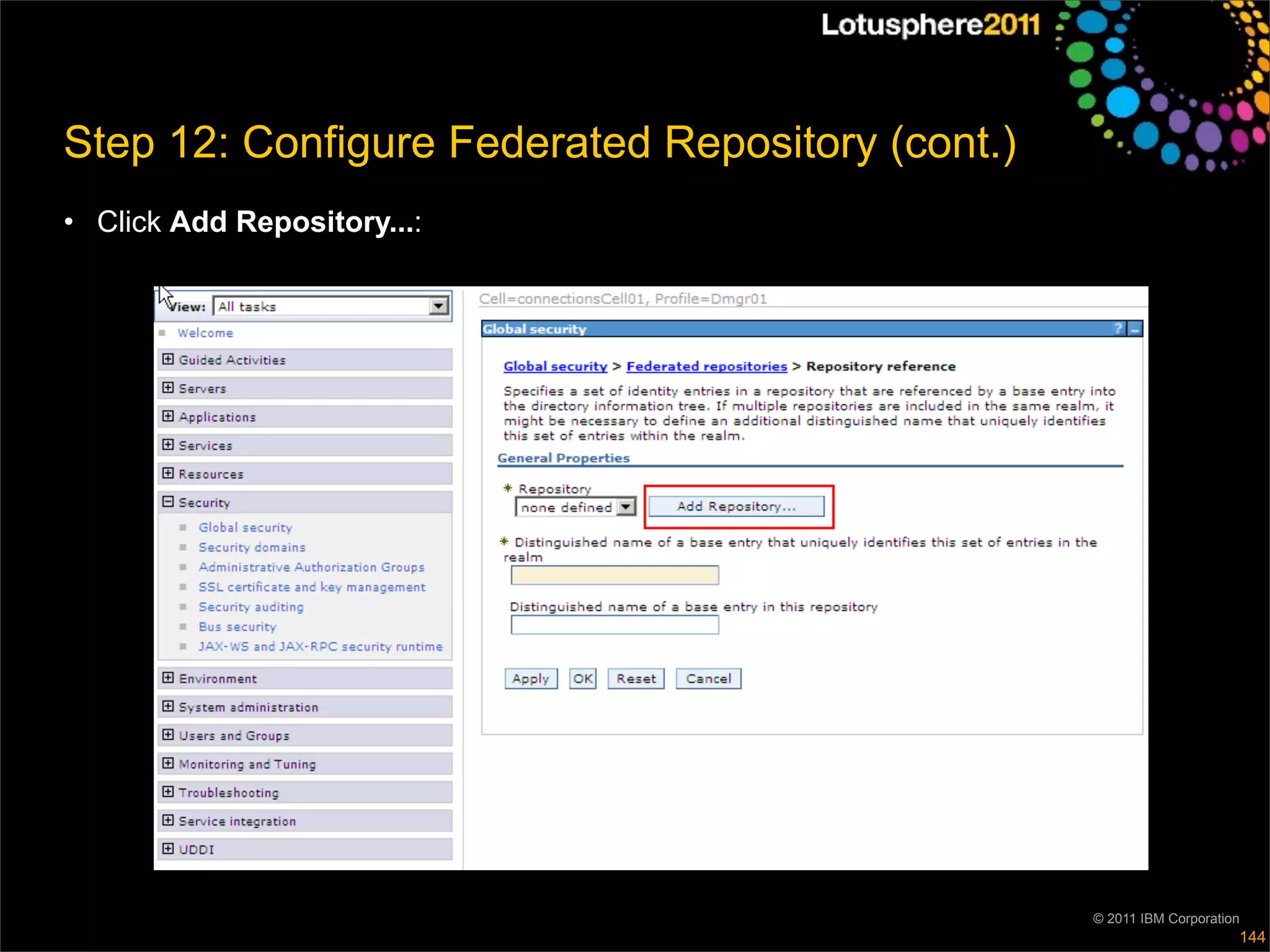Expand the Resources section

pos(168,473)
